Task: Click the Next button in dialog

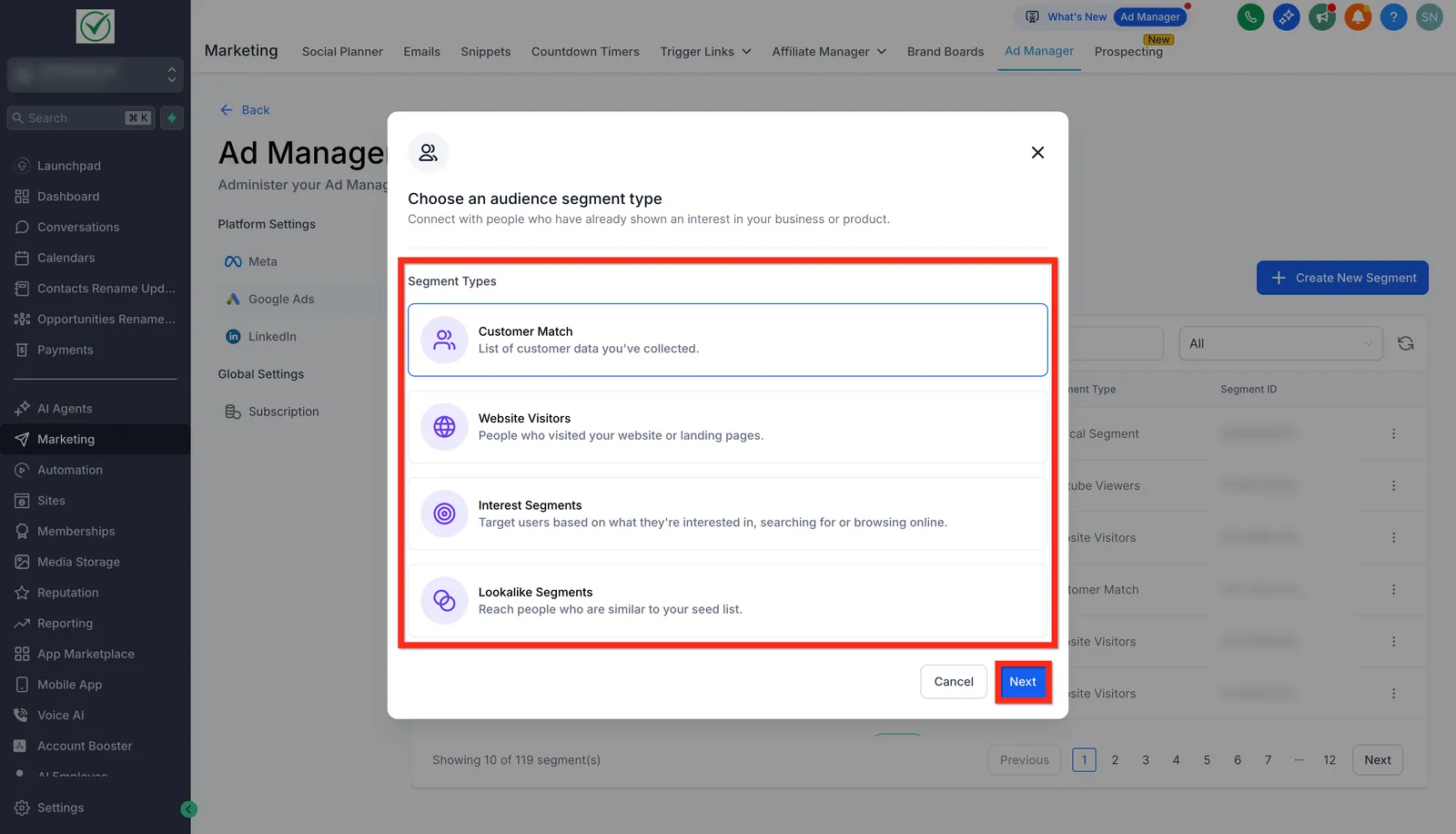Action: (1023, 682)
